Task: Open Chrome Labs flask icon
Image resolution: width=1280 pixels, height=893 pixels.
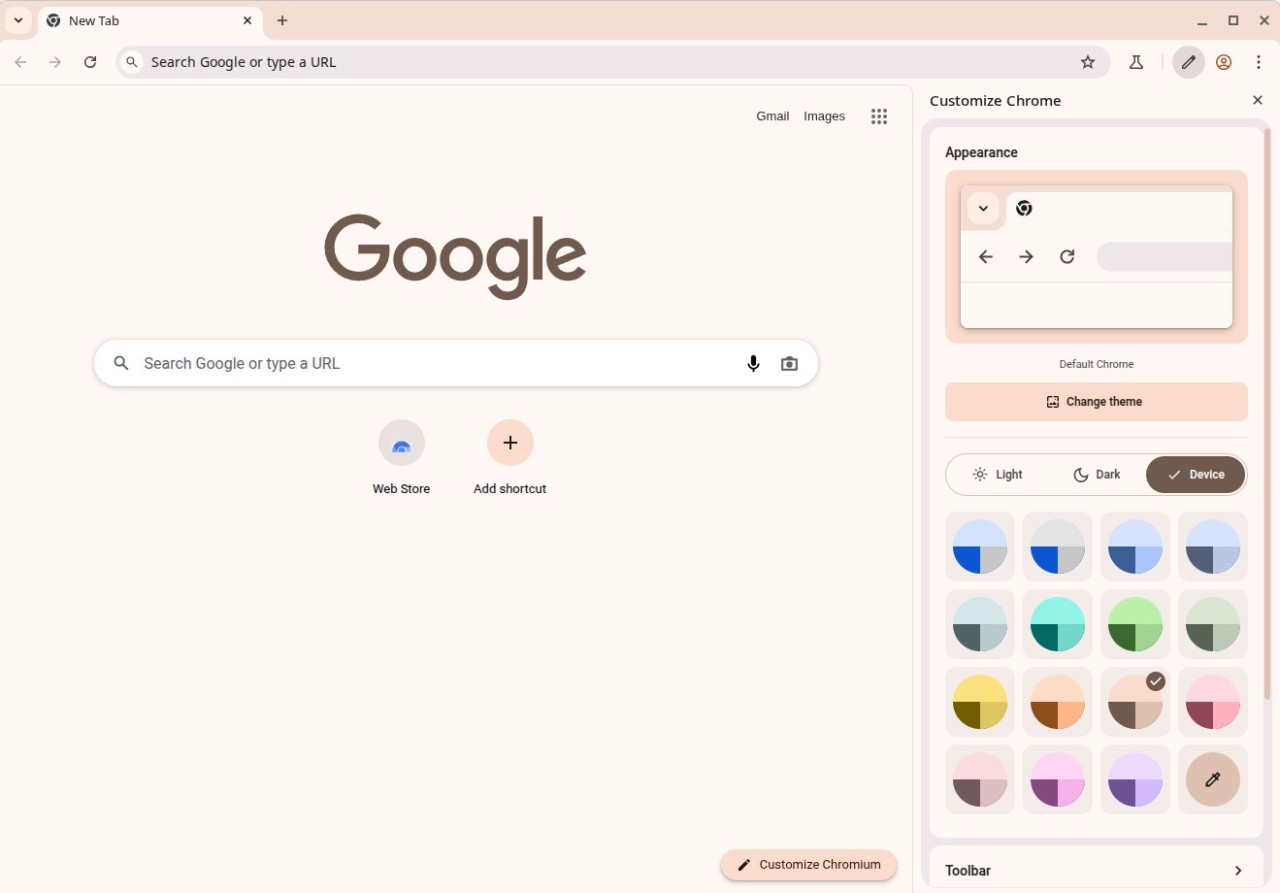Action: pyautogui.click(x=1136, y=62)
